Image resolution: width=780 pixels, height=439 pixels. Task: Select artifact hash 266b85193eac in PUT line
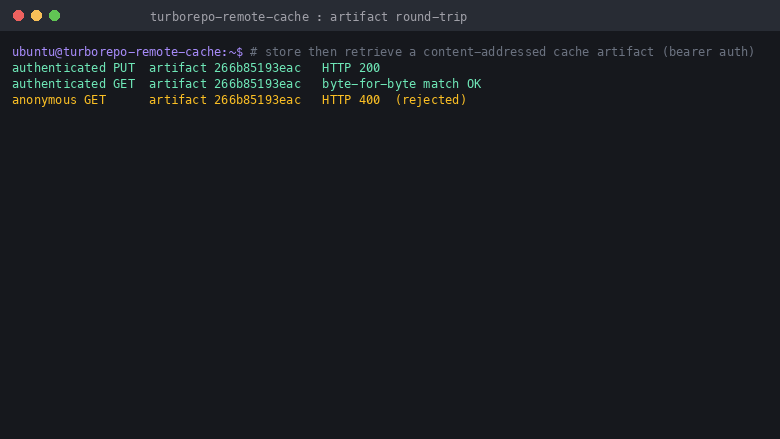click(257, 68)
